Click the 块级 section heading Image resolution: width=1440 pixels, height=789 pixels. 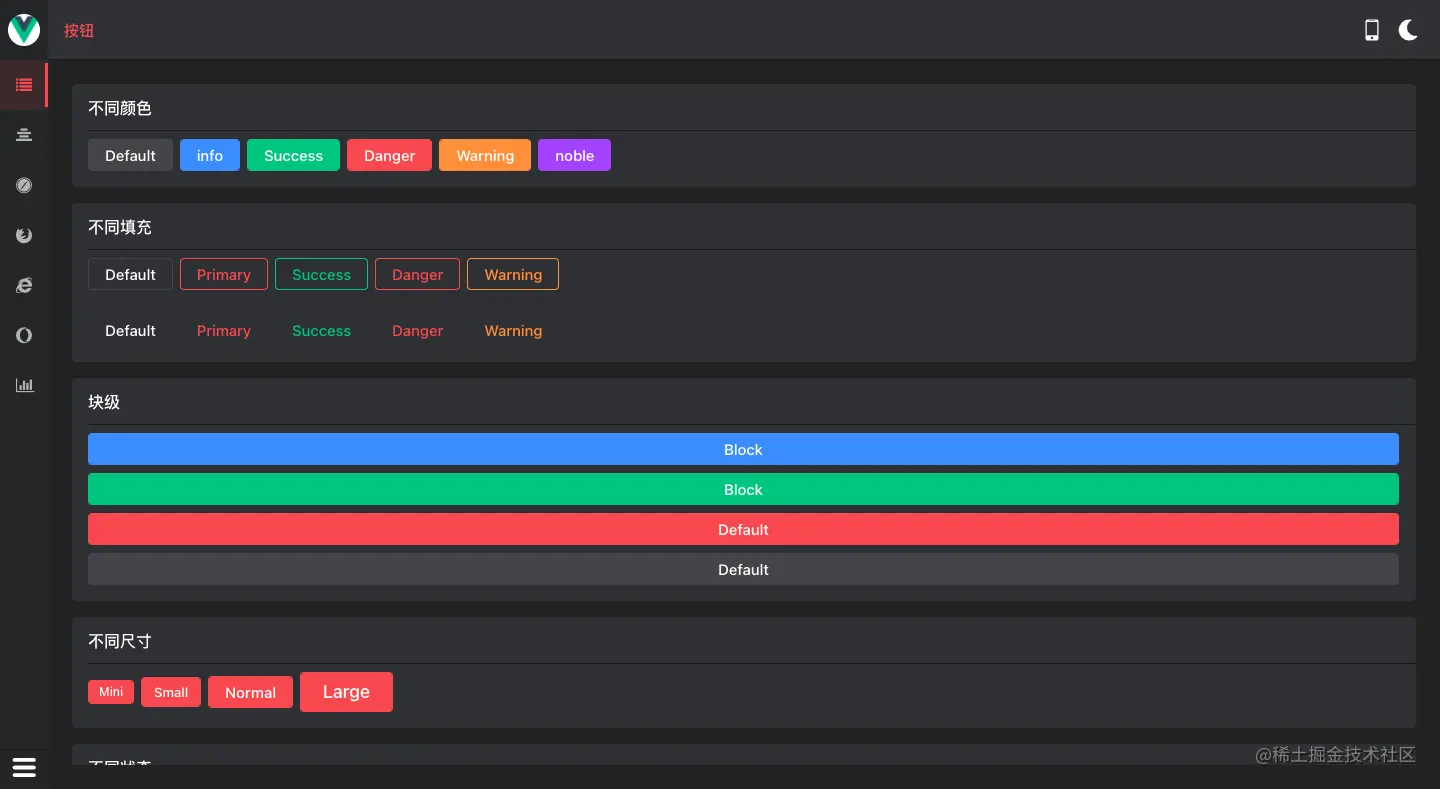(104, 402)
